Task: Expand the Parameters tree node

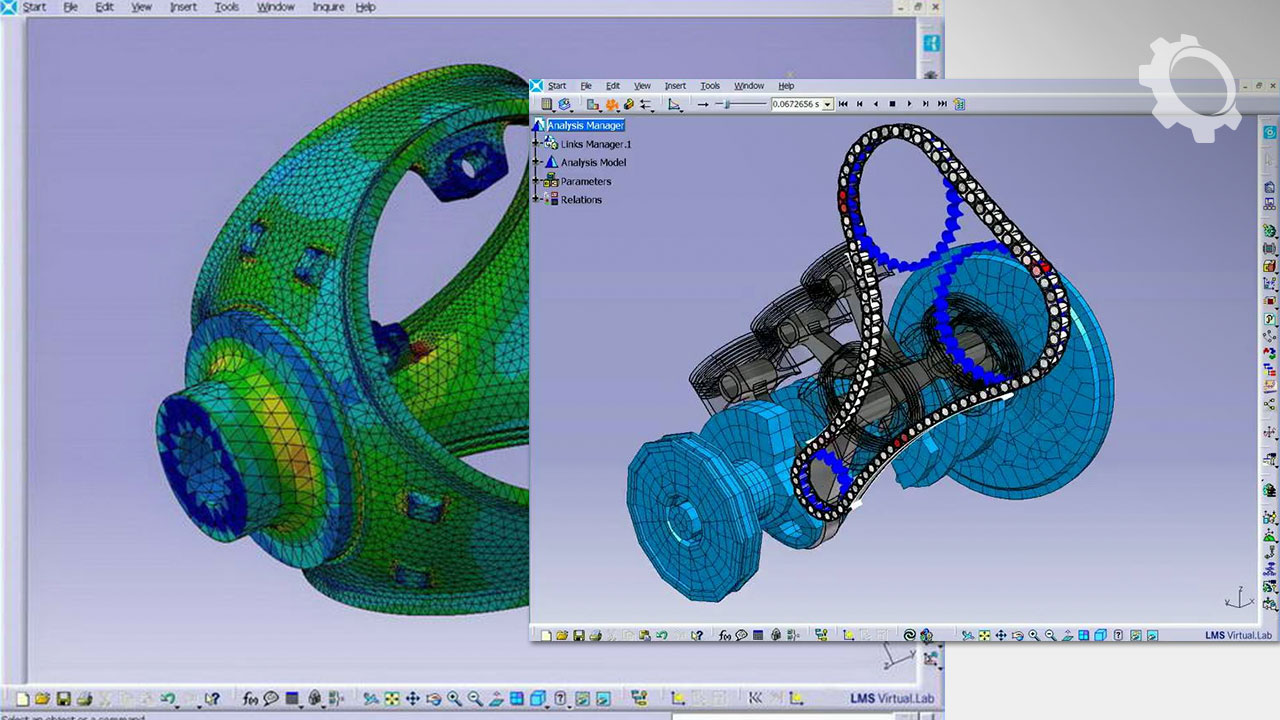Action: click(537, 181)
